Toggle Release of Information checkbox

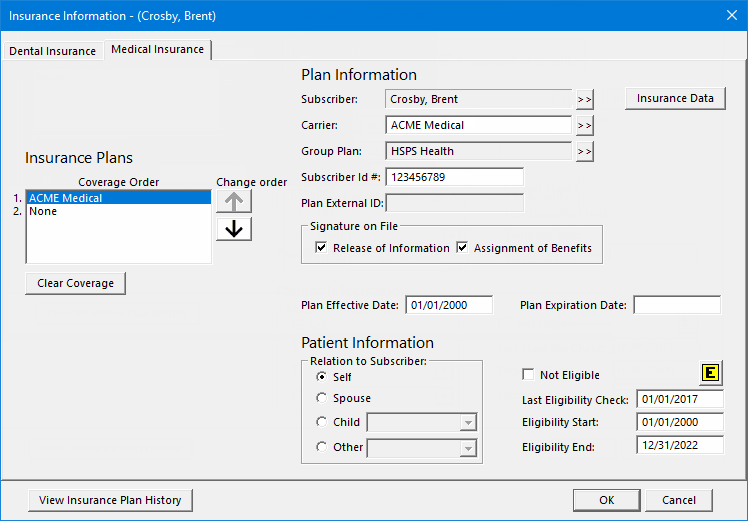321,248
